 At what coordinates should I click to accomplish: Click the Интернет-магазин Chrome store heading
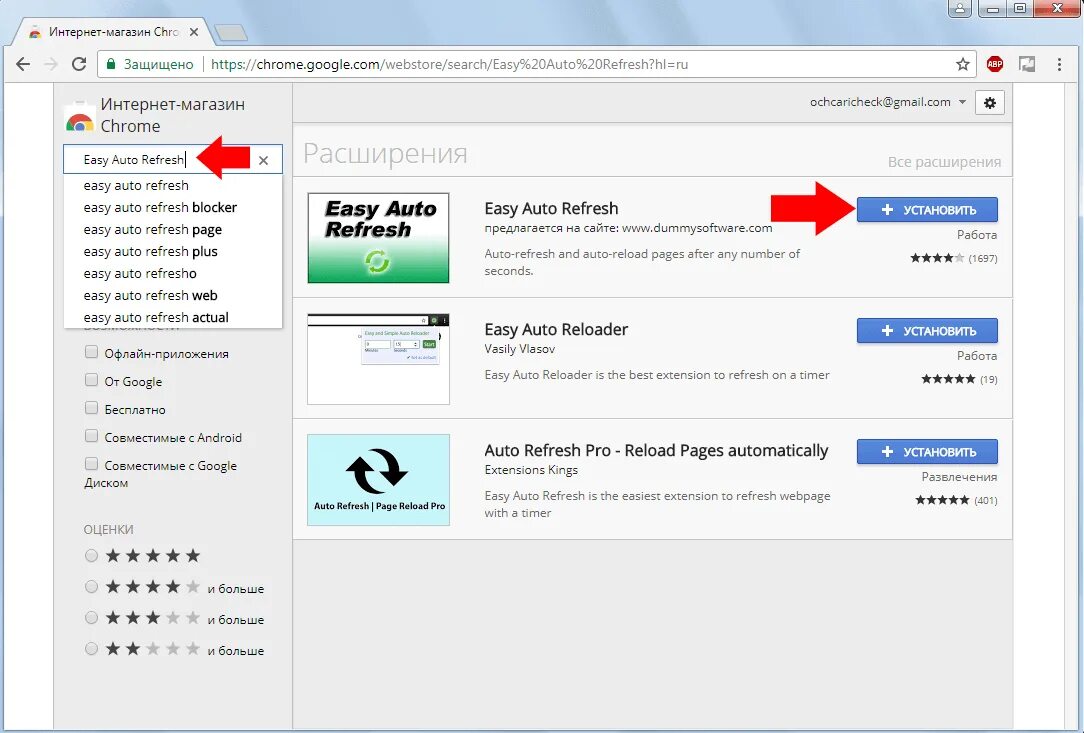point(173,115)
